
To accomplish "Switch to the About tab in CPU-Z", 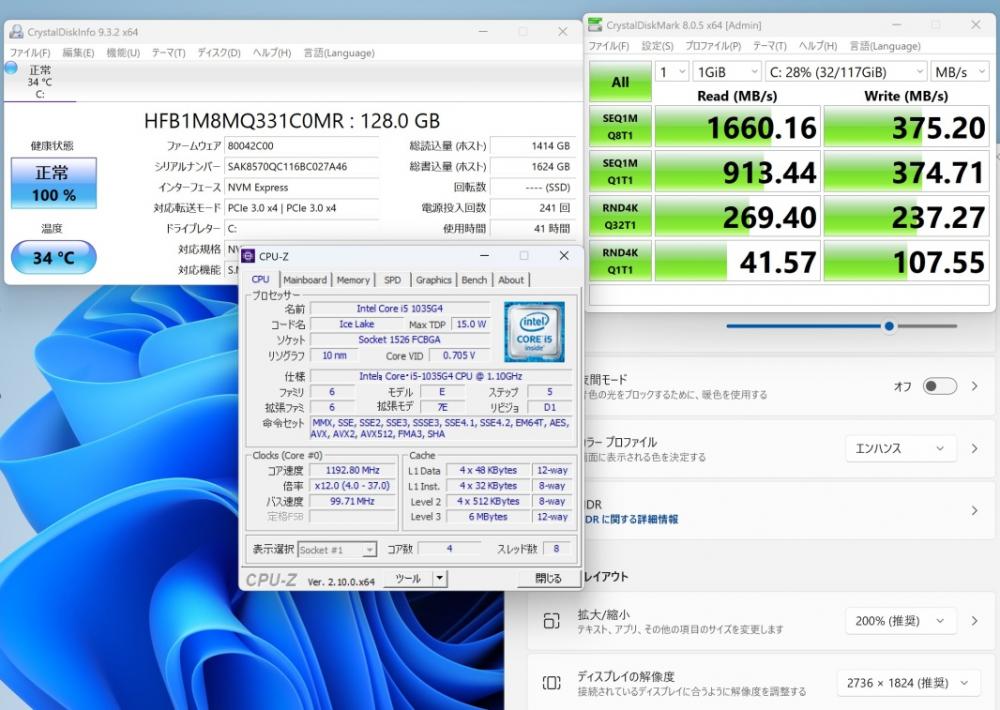I will tap(511, 279).
